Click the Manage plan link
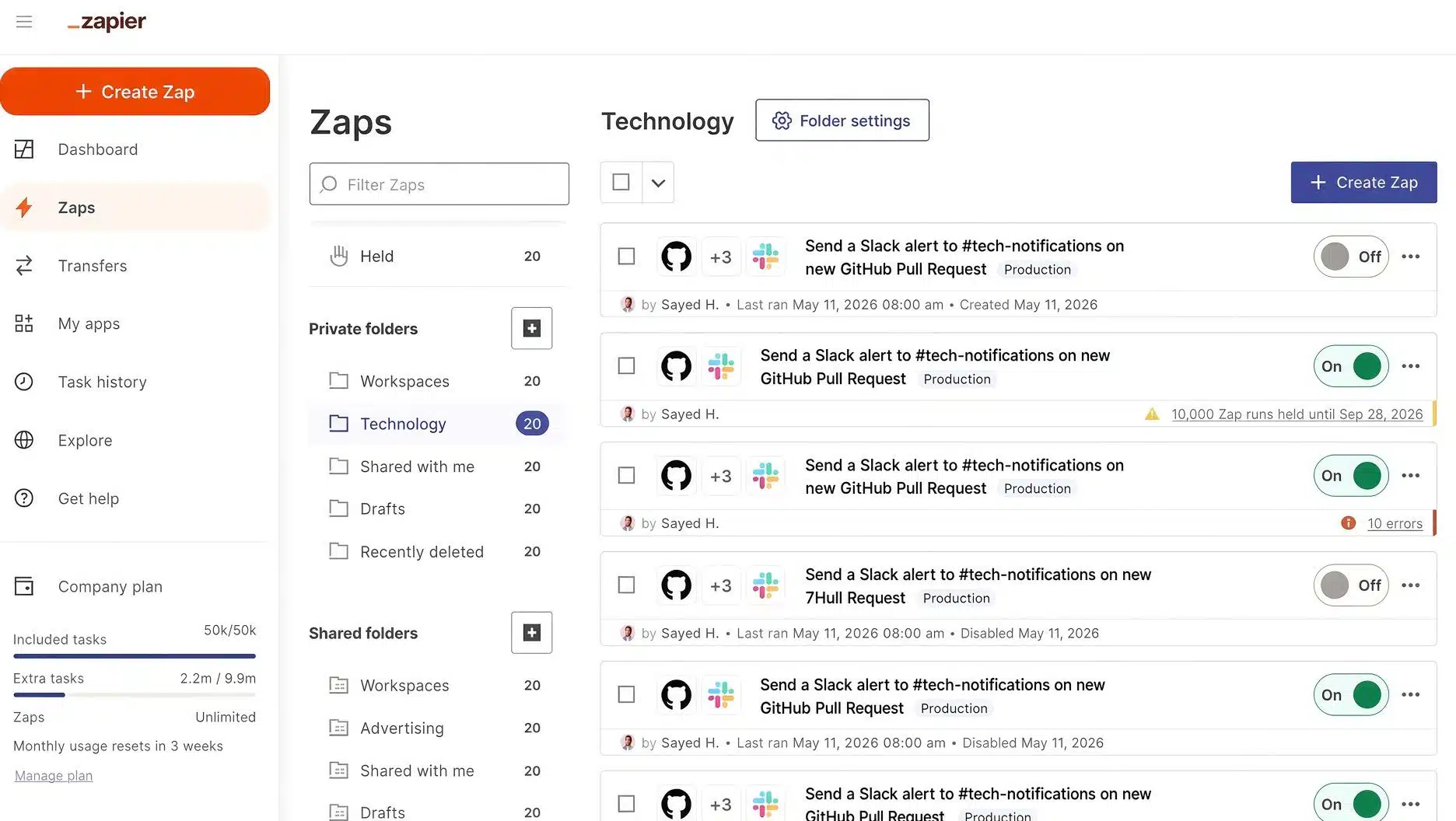This screenshot has height=821, width=1456. pyautogui.click(x=54, y=775)
